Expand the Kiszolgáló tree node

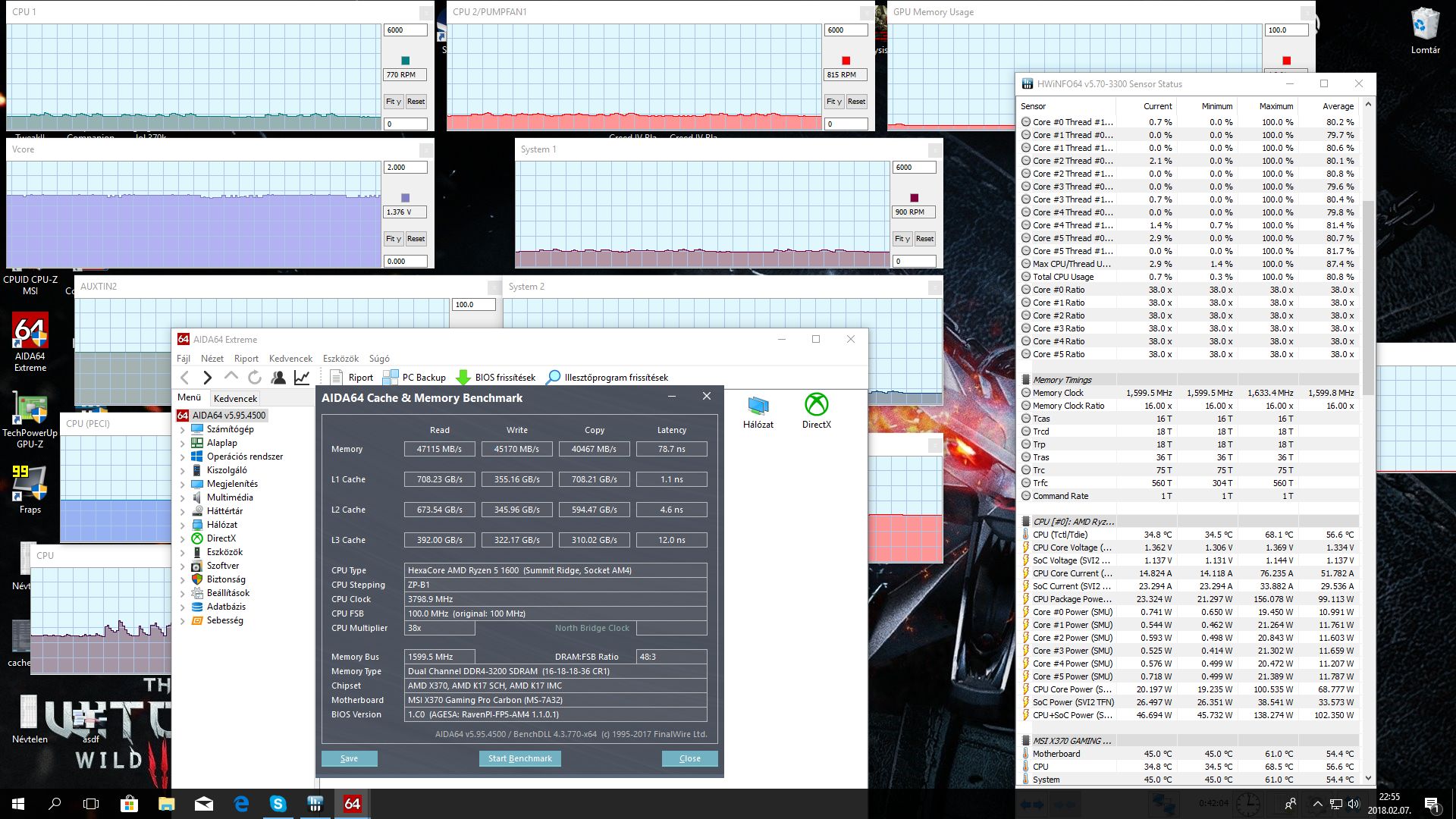tap(182, 470)
